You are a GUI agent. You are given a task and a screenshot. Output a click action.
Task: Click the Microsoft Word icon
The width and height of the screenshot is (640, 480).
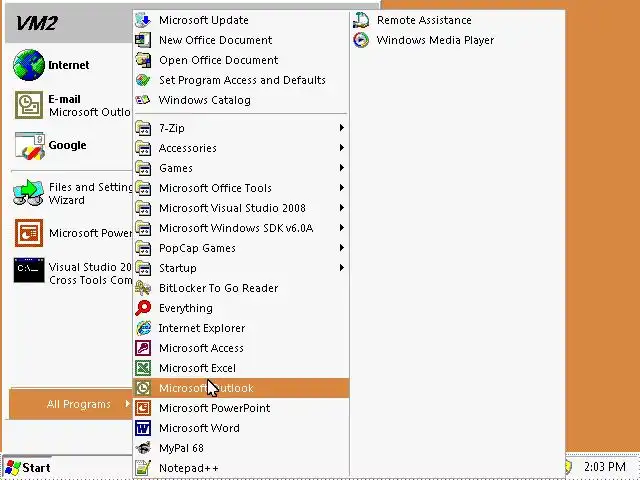pos(143,428)
